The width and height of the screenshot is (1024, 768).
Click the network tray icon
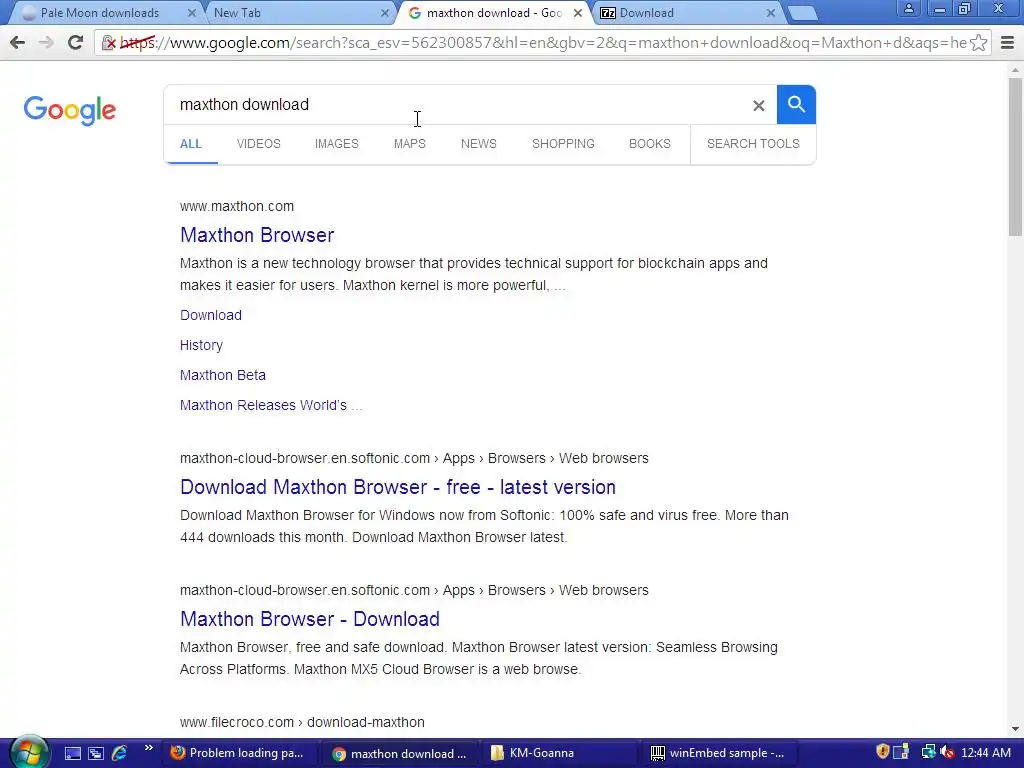click(927, 753)
